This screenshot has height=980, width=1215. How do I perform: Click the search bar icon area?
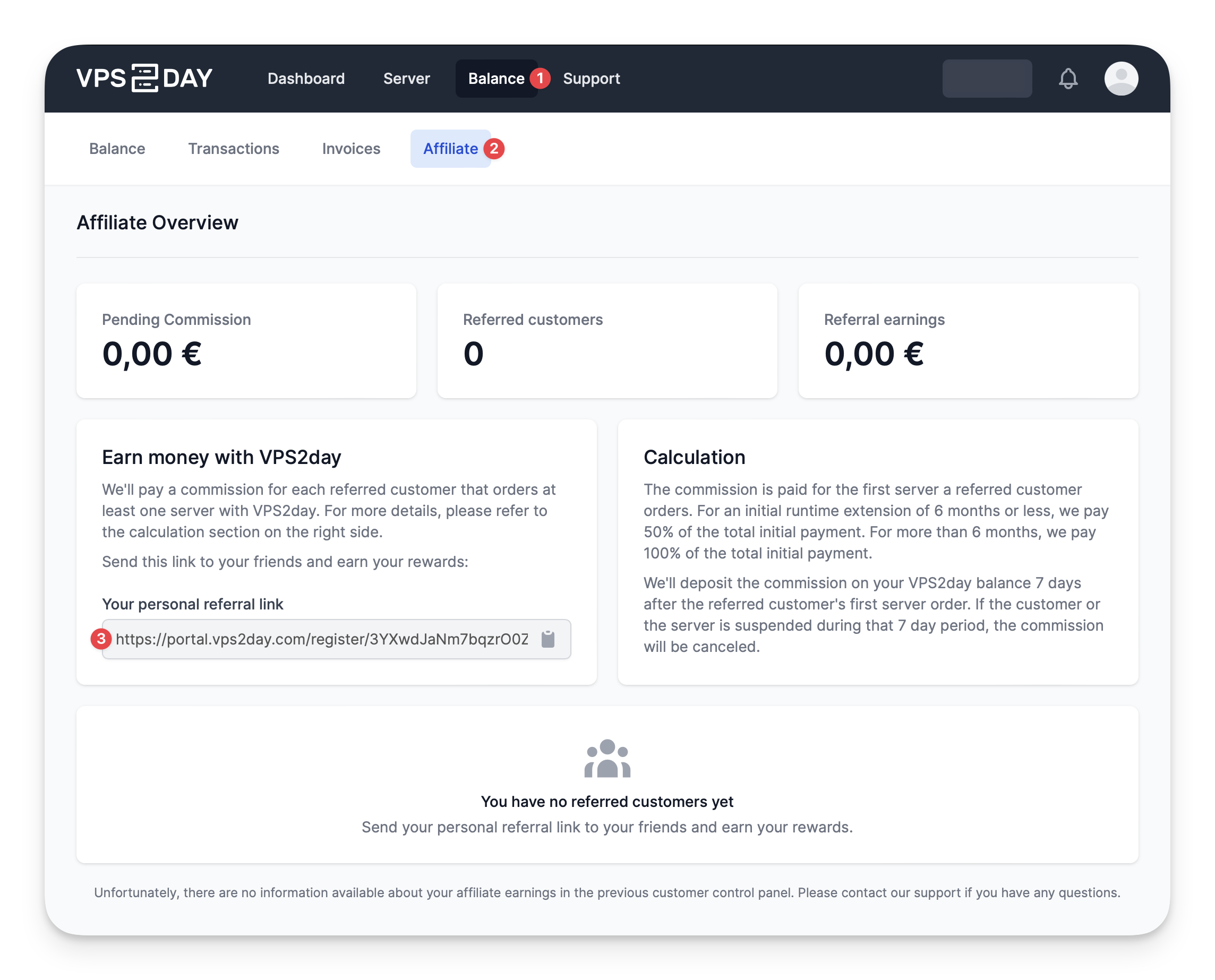987,78
